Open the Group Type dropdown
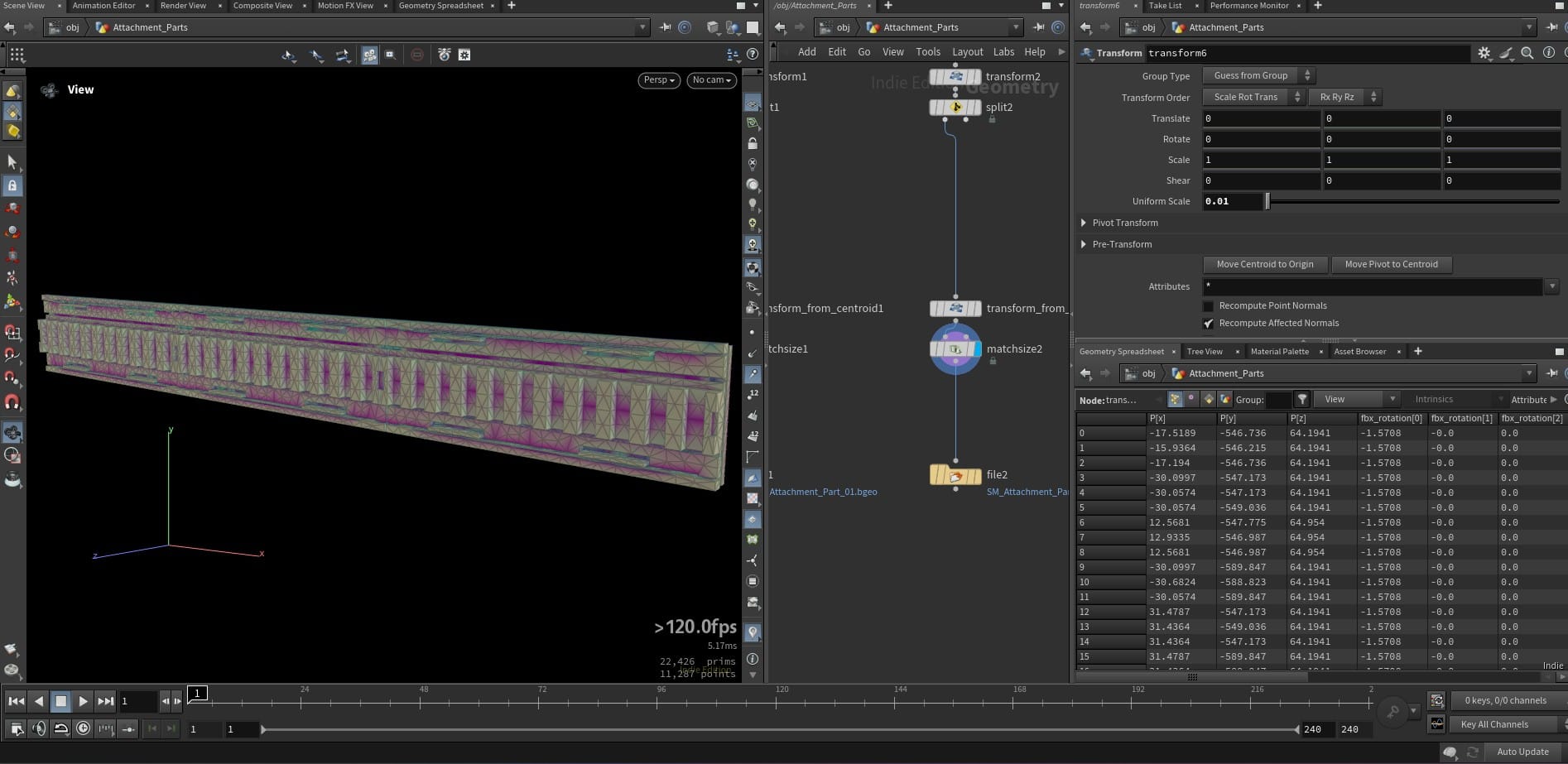The image size is (1568, 764). tap(1258, 76)
